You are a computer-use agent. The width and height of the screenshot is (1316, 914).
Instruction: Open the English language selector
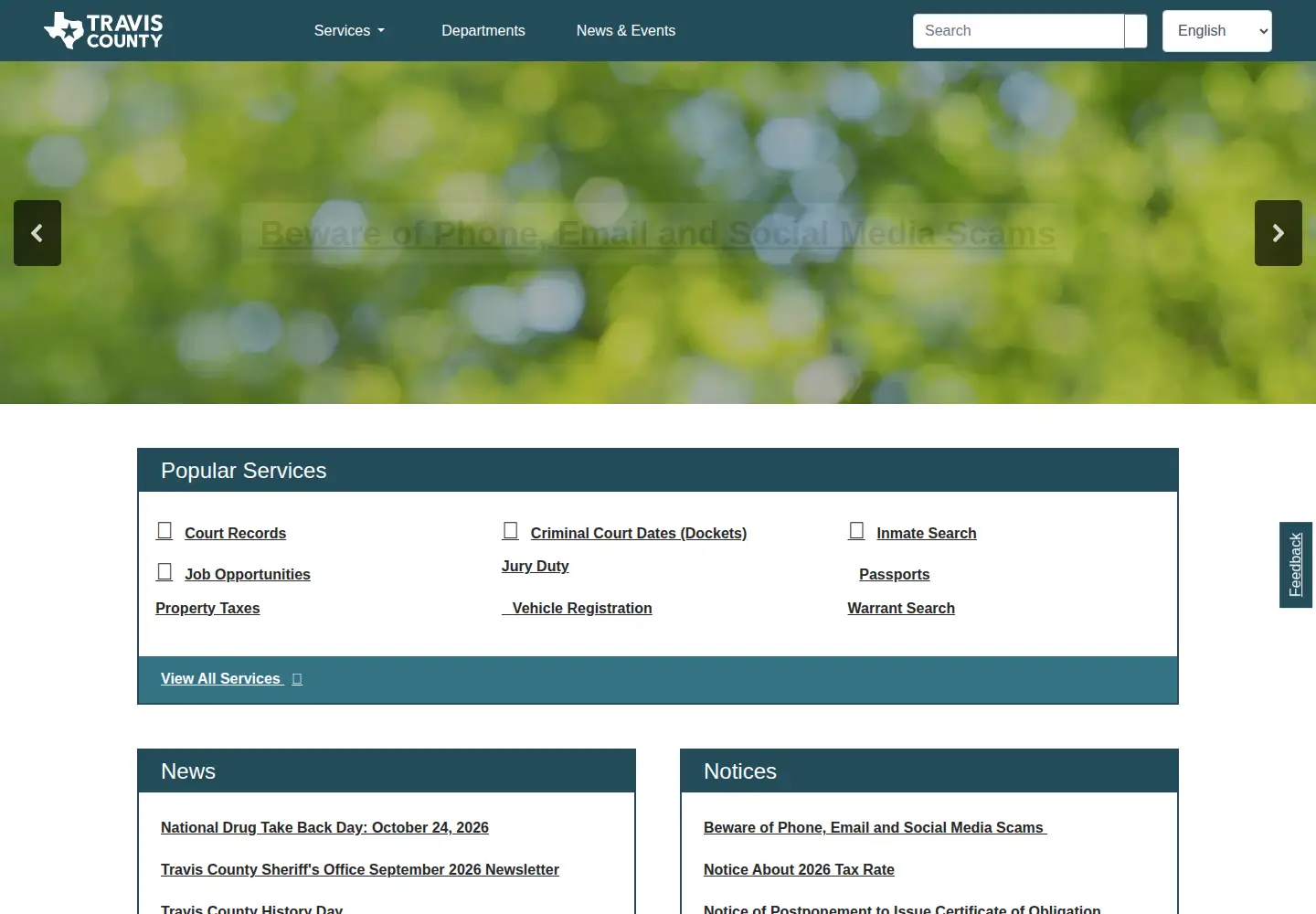[x=1217, y=31]
